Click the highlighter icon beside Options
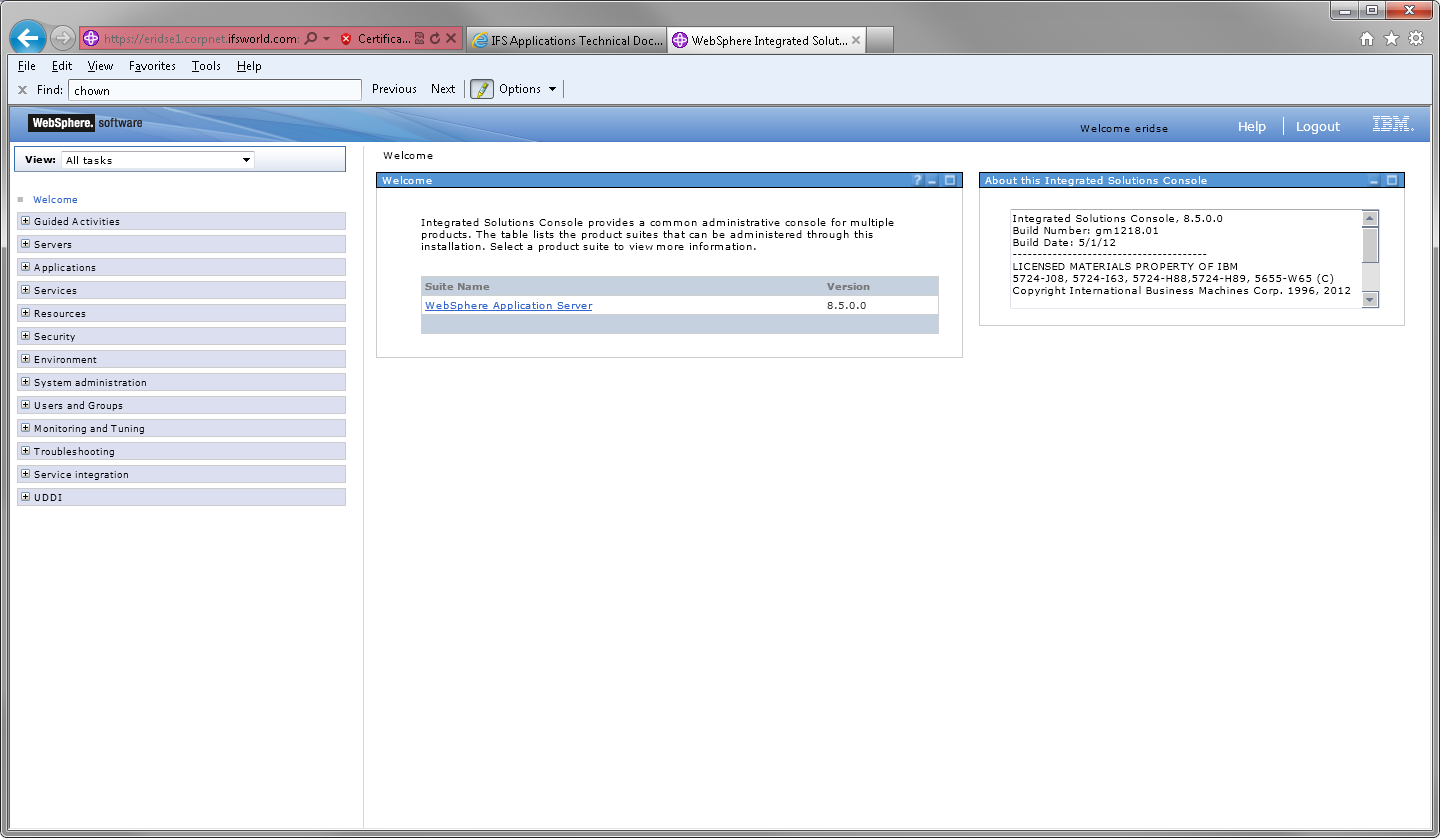Screen dimensions: 1440x838 point(484,89)
